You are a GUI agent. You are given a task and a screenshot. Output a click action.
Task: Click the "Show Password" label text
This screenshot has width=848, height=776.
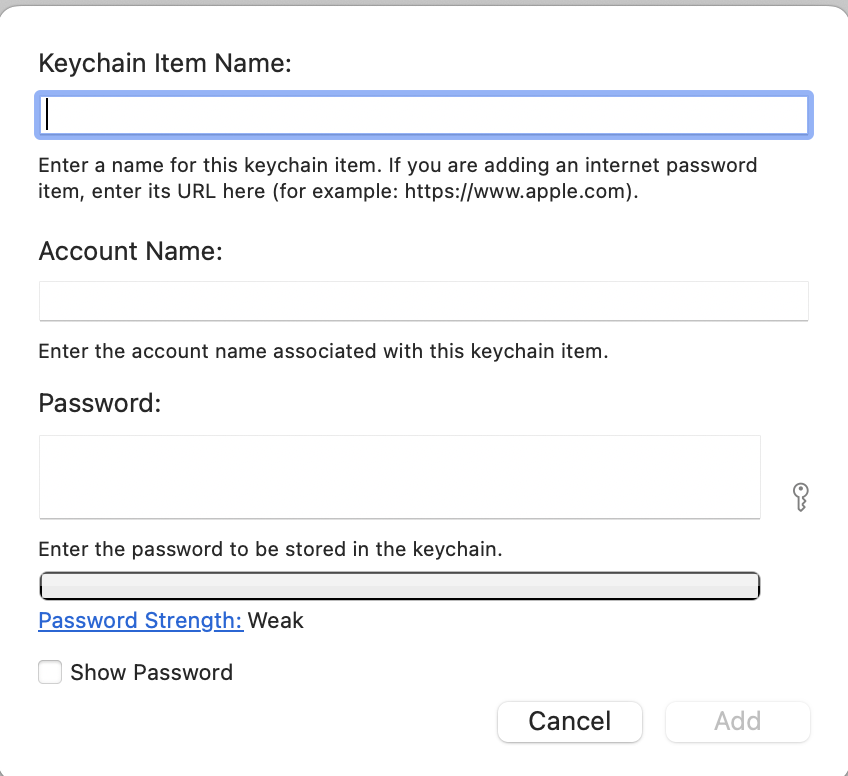click(x=151, y=673)
